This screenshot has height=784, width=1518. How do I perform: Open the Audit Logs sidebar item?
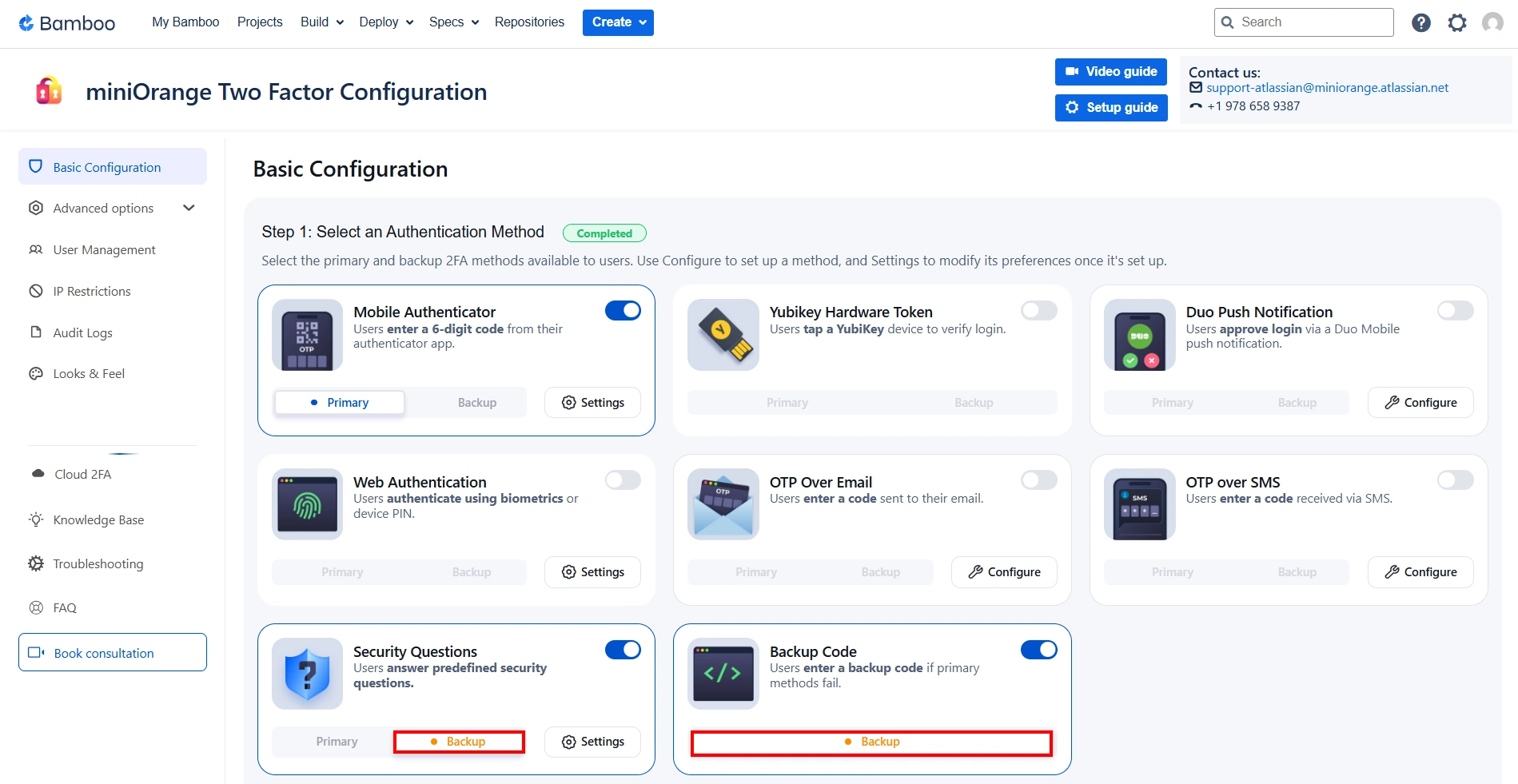click(82, 333)
